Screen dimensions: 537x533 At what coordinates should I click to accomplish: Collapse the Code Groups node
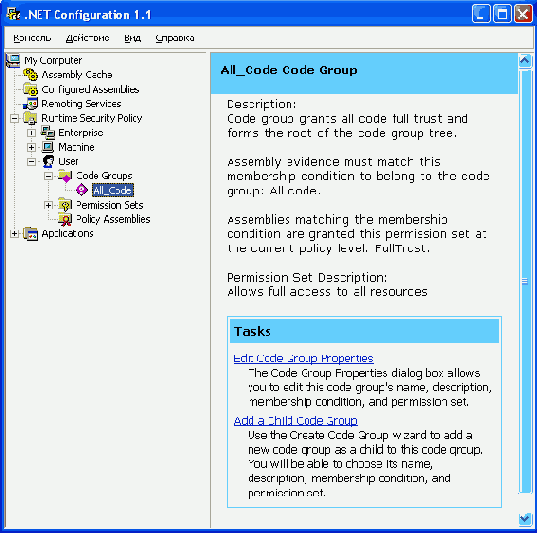pos(49,176)
